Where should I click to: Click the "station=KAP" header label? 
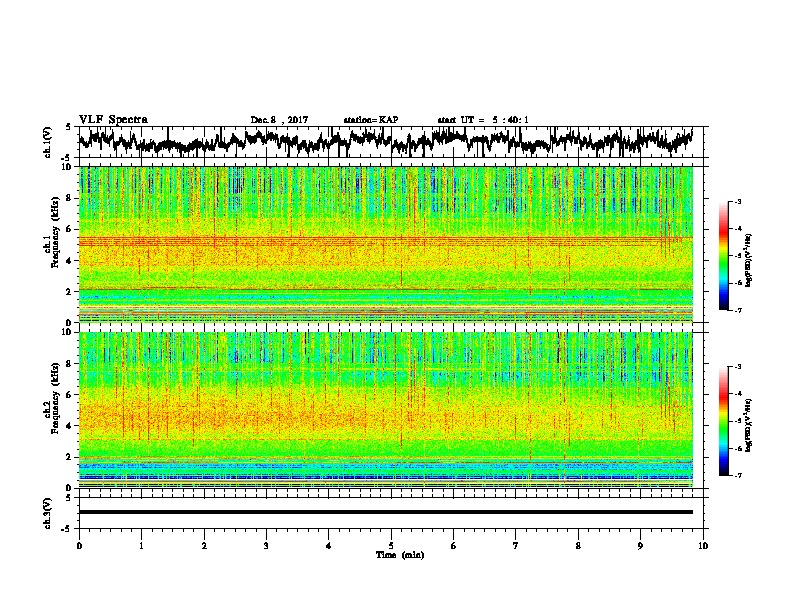(371, 120)
